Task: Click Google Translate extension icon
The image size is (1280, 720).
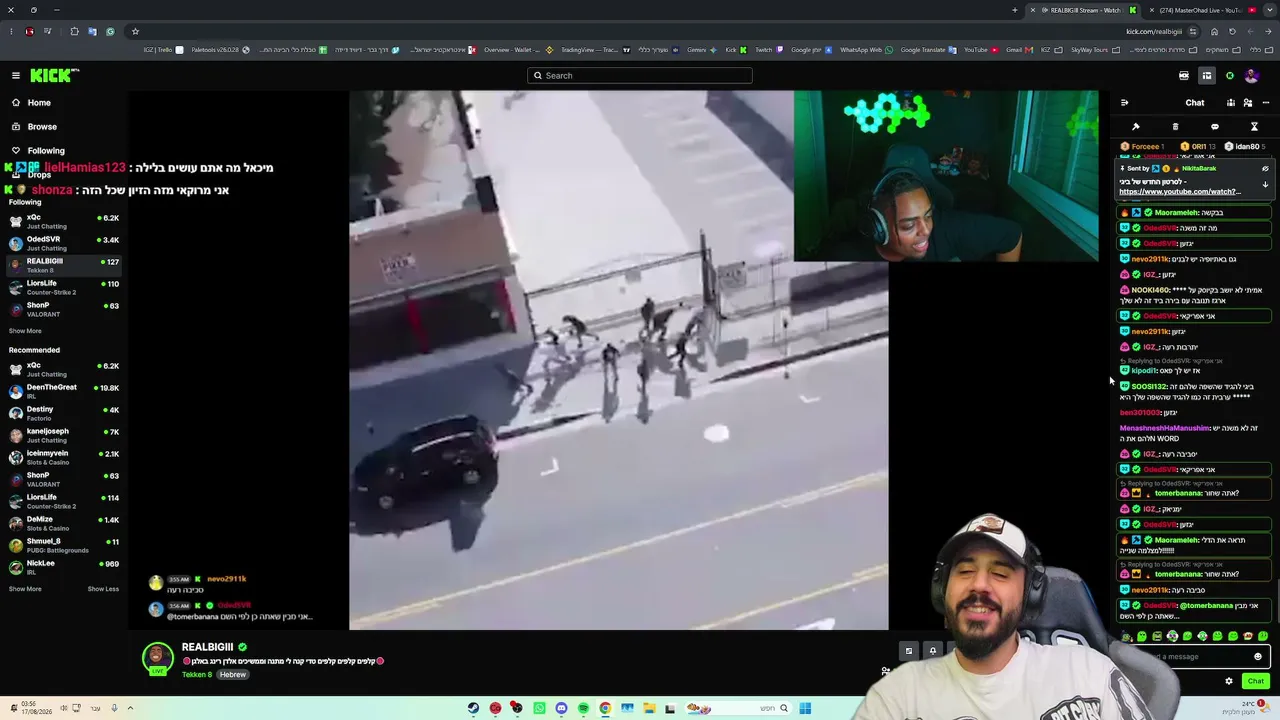Action: (x=92, y=31)
